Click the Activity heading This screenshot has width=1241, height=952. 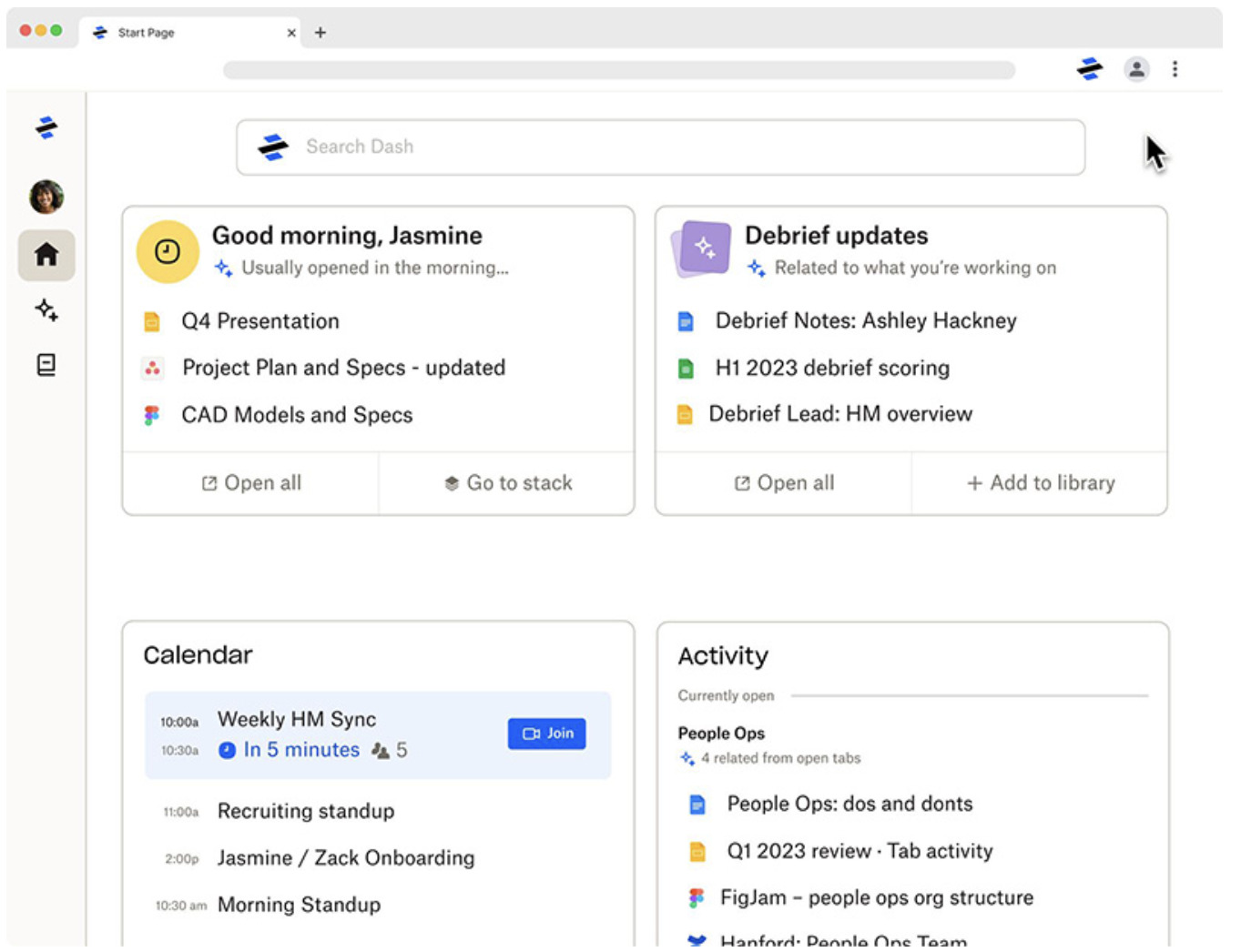(723, 656)
